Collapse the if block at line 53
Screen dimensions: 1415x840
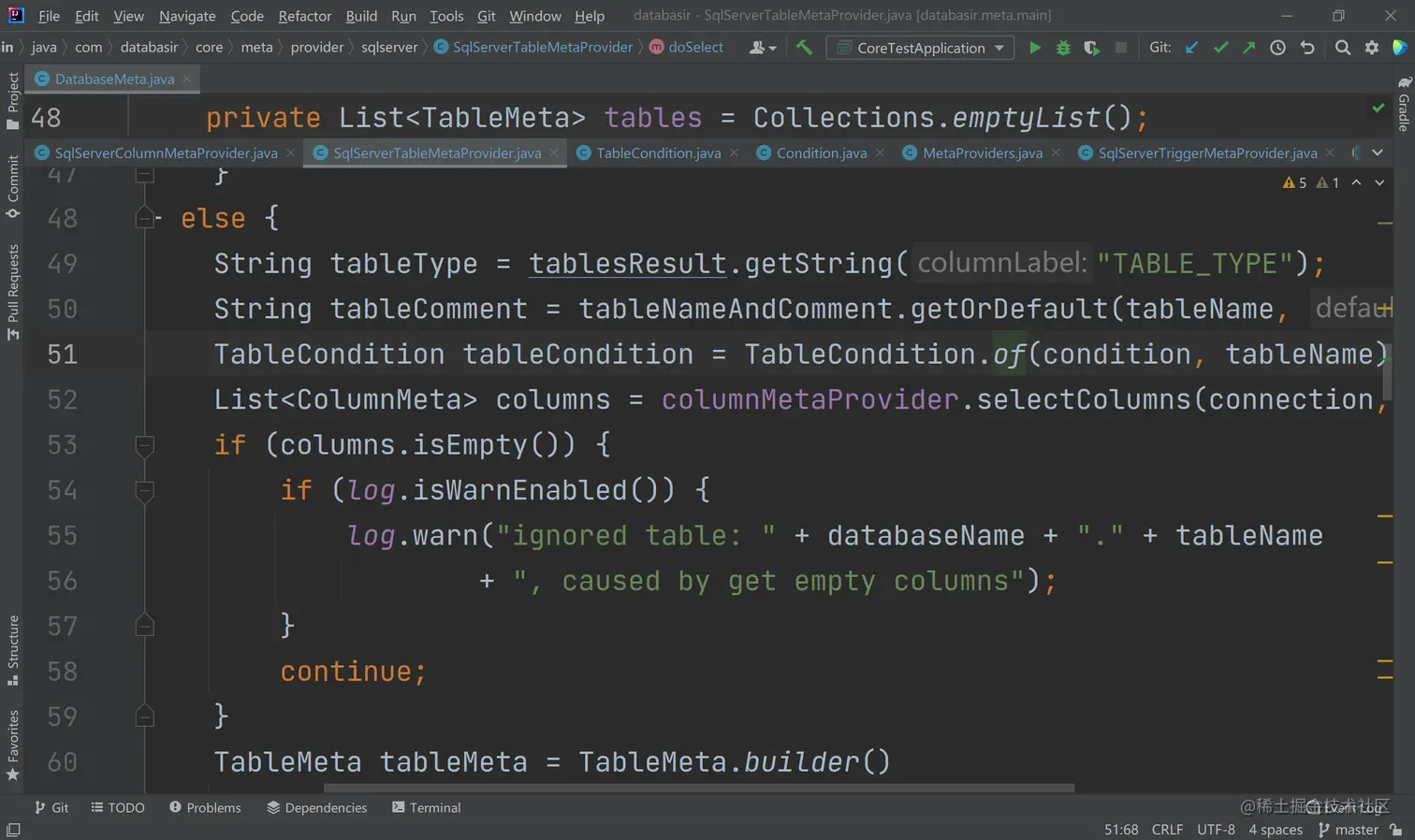click(144, 445)
